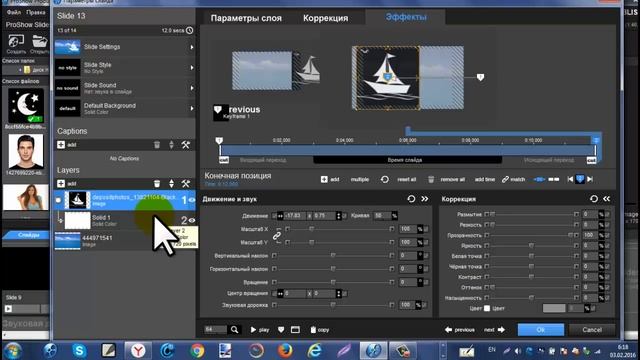The height and width of the screenshot is (360, 640).
Task: Click the reset all keyframes icon
Action: click(x=384, y=179)
